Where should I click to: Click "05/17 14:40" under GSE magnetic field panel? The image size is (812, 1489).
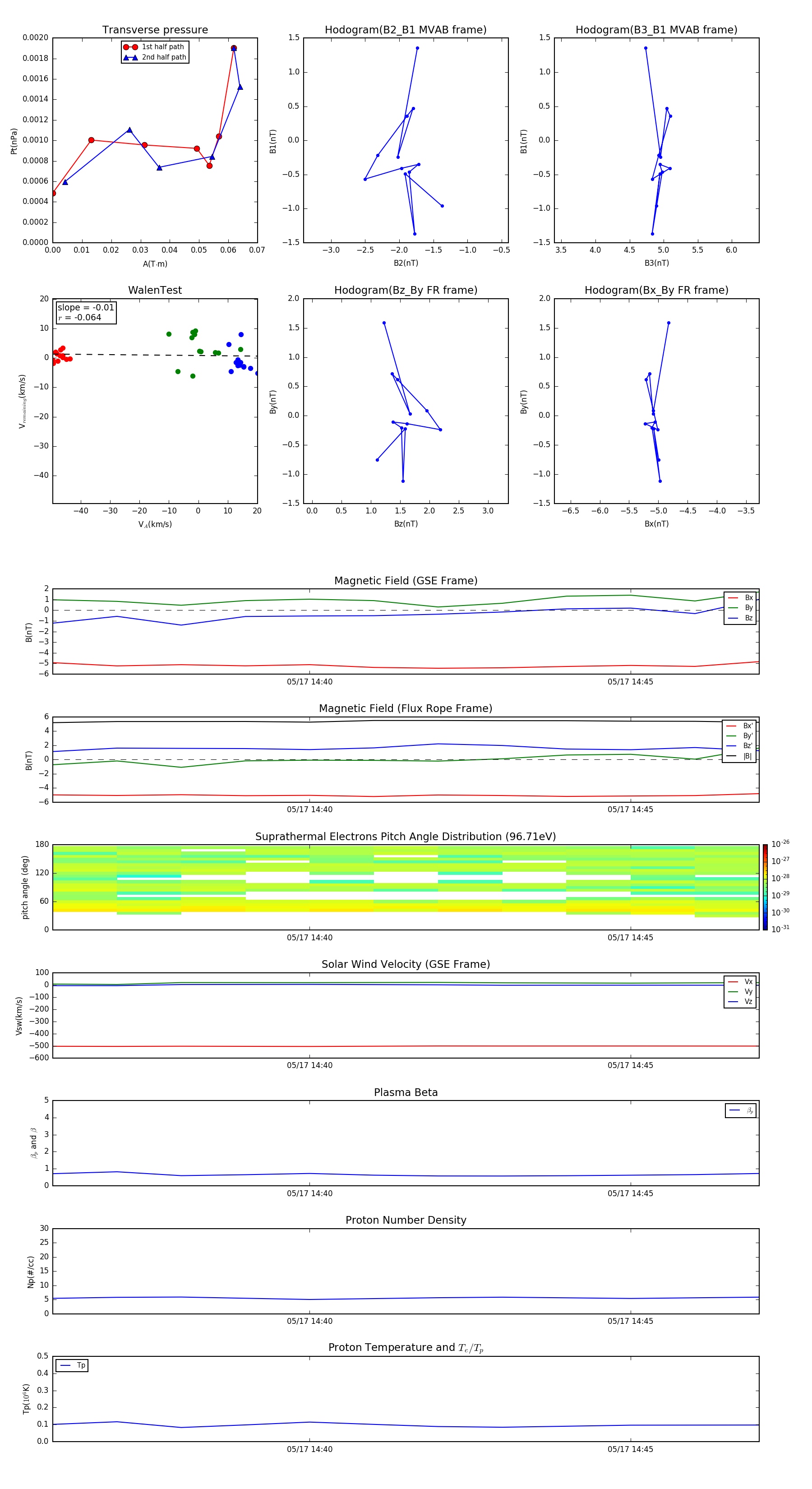pyautogui.click(x=310, y=682)
